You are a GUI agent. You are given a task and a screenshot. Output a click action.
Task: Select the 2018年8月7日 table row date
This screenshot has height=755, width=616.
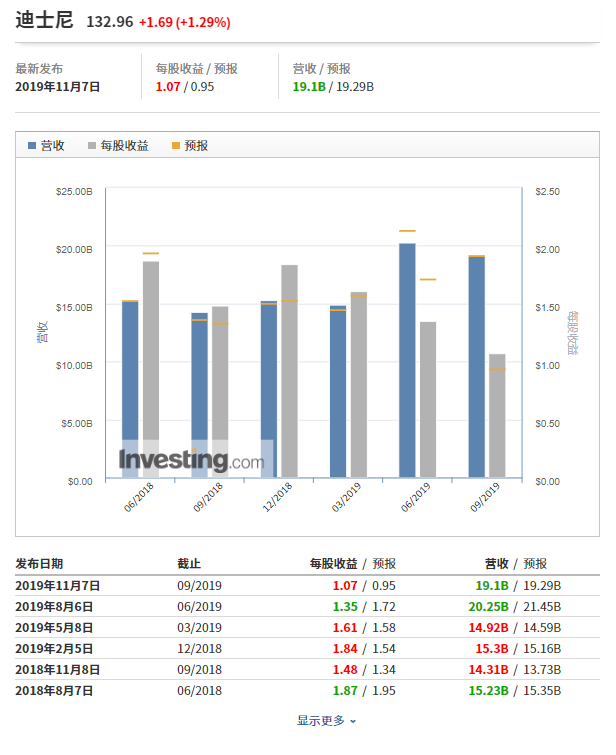(54, 691)
